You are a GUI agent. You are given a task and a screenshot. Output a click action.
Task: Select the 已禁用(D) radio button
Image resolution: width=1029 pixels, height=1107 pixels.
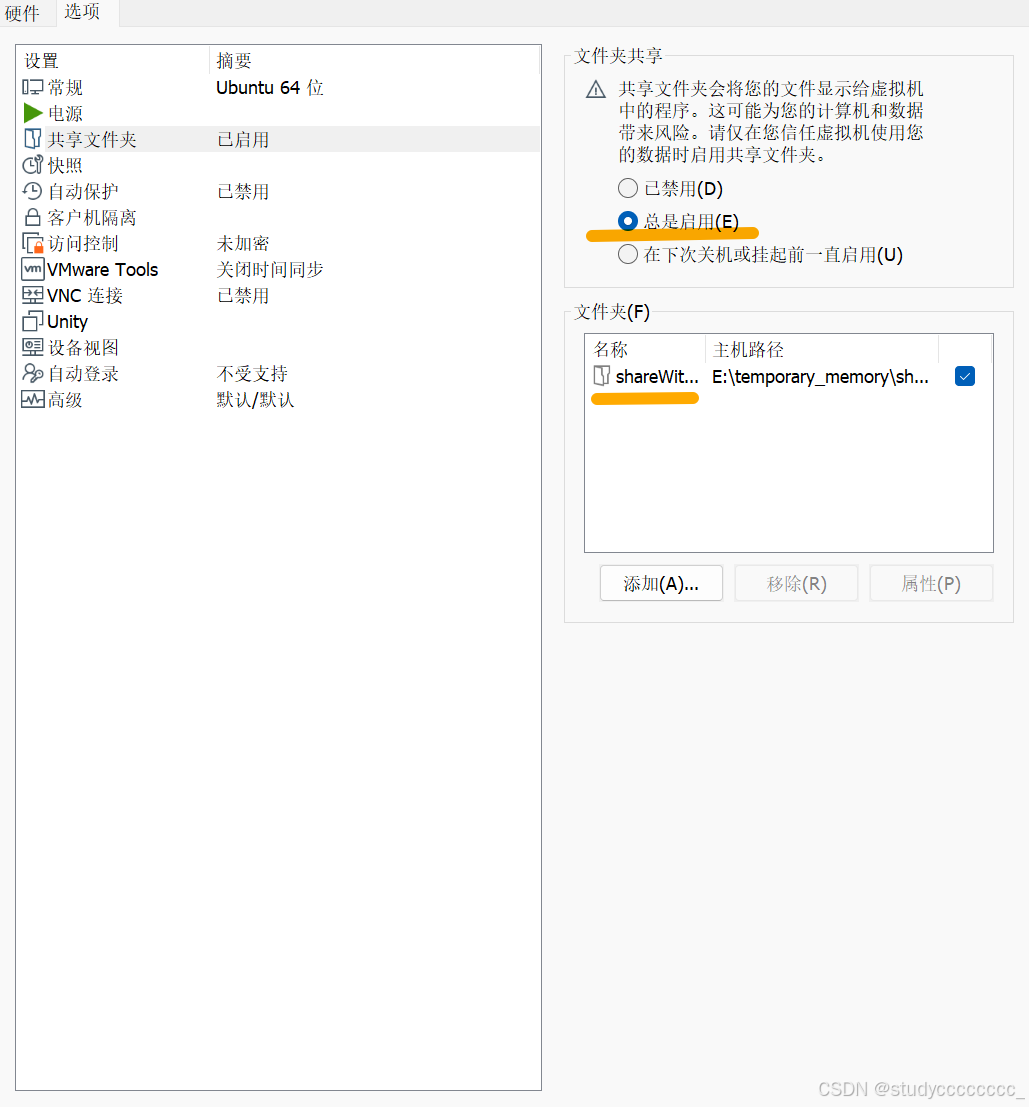click(x=627, y=188)
